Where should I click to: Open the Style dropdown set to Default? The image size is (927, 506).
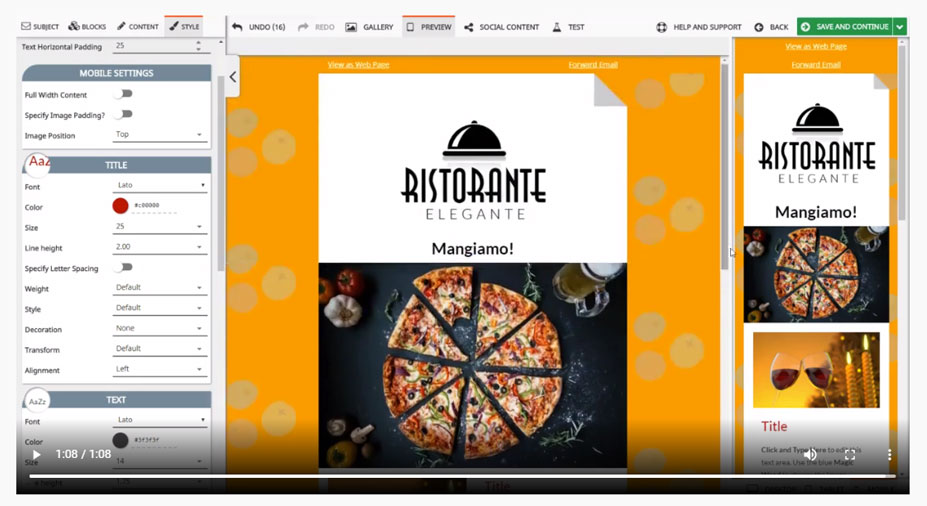[x=159, y=308]
